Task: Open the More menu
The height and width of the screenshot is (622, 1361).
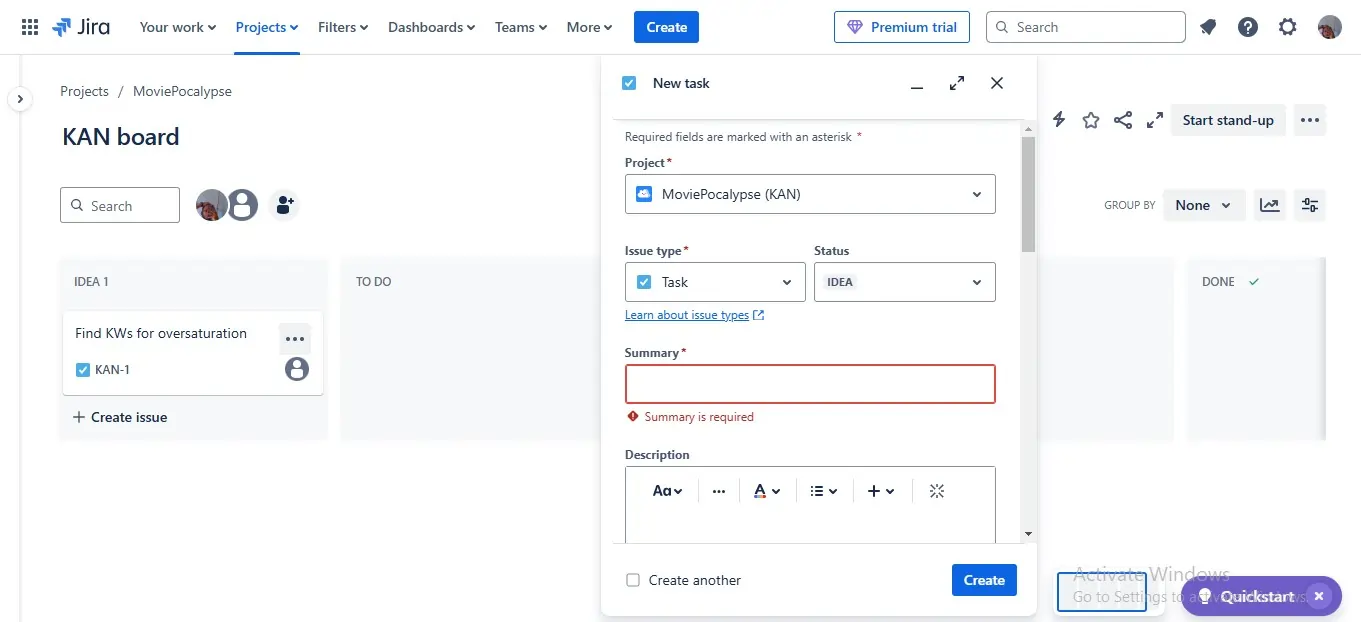Action: pyautogui.click(x=590, y=27)
